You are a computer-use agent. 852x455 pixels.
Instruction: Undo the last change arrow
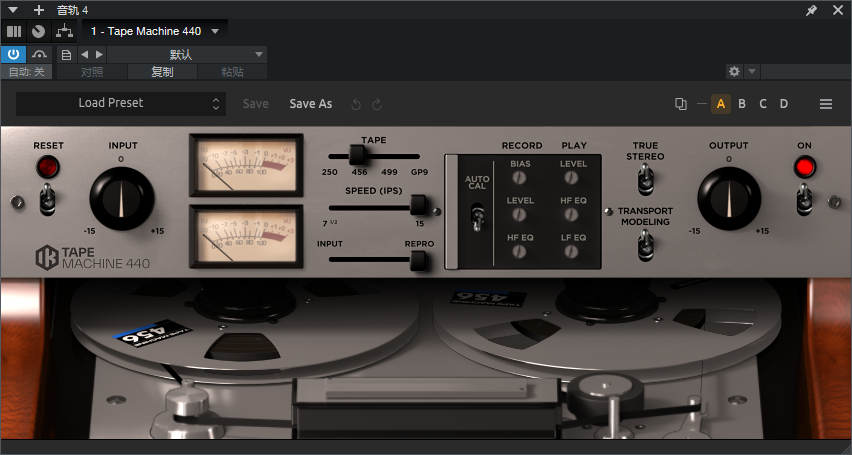tap(356, 104)
